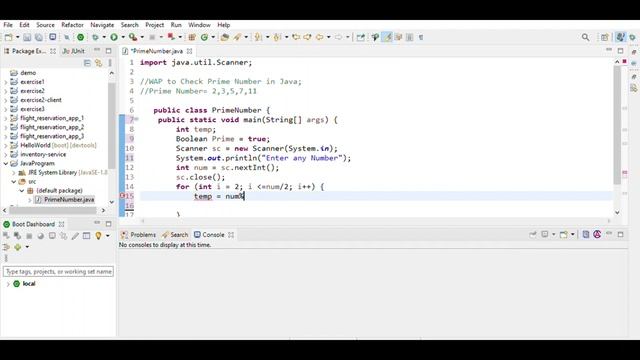Run the program with green Run button

click(114, 37)
